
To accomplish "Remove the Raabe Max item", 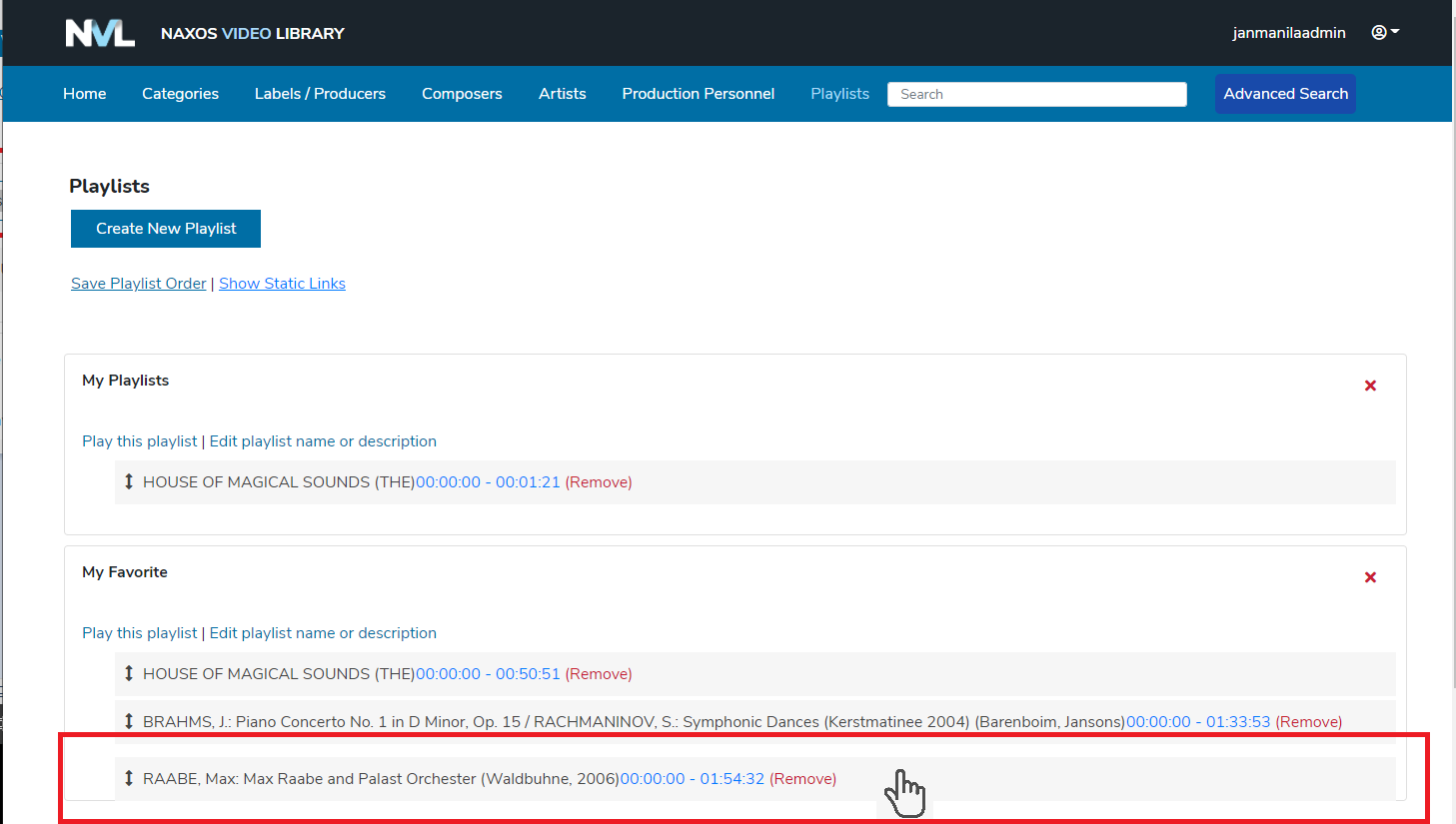I will coord(802,779).
